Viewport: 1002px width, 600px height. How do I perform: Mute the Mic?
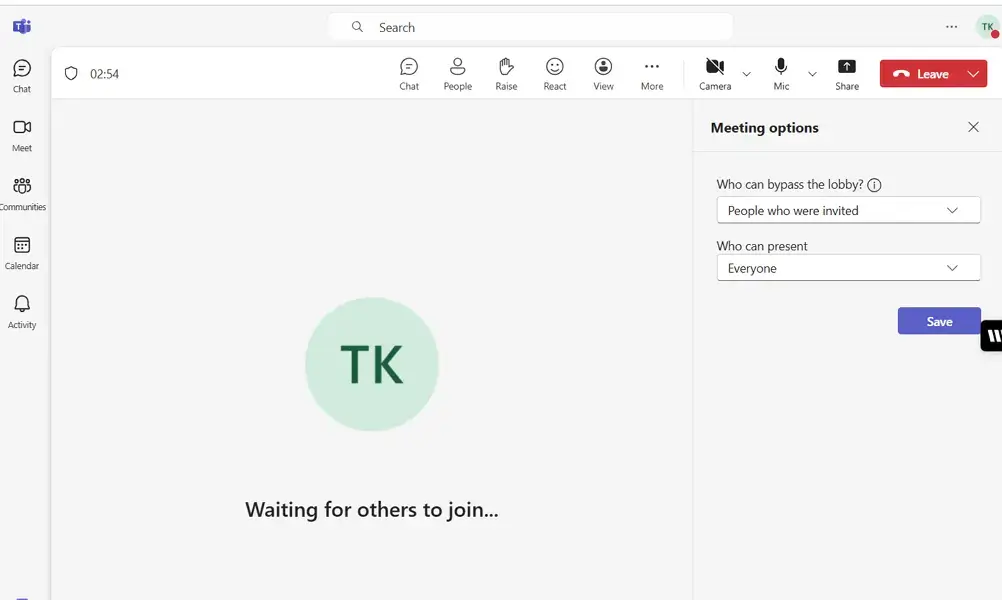(x=780, y=70)
